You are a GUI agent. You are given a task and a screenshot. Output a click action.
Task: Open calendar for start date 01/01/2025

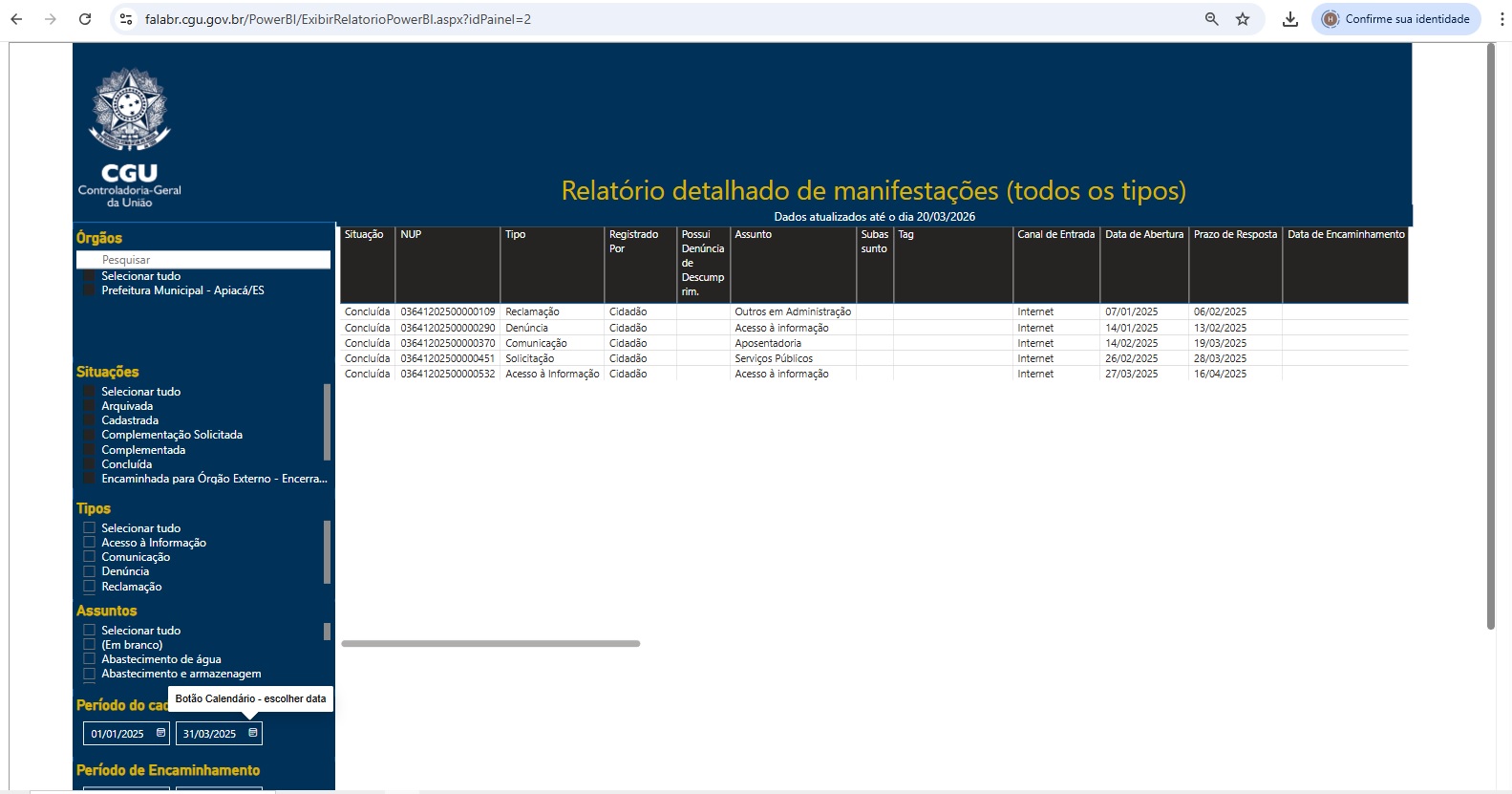(160, 733)
